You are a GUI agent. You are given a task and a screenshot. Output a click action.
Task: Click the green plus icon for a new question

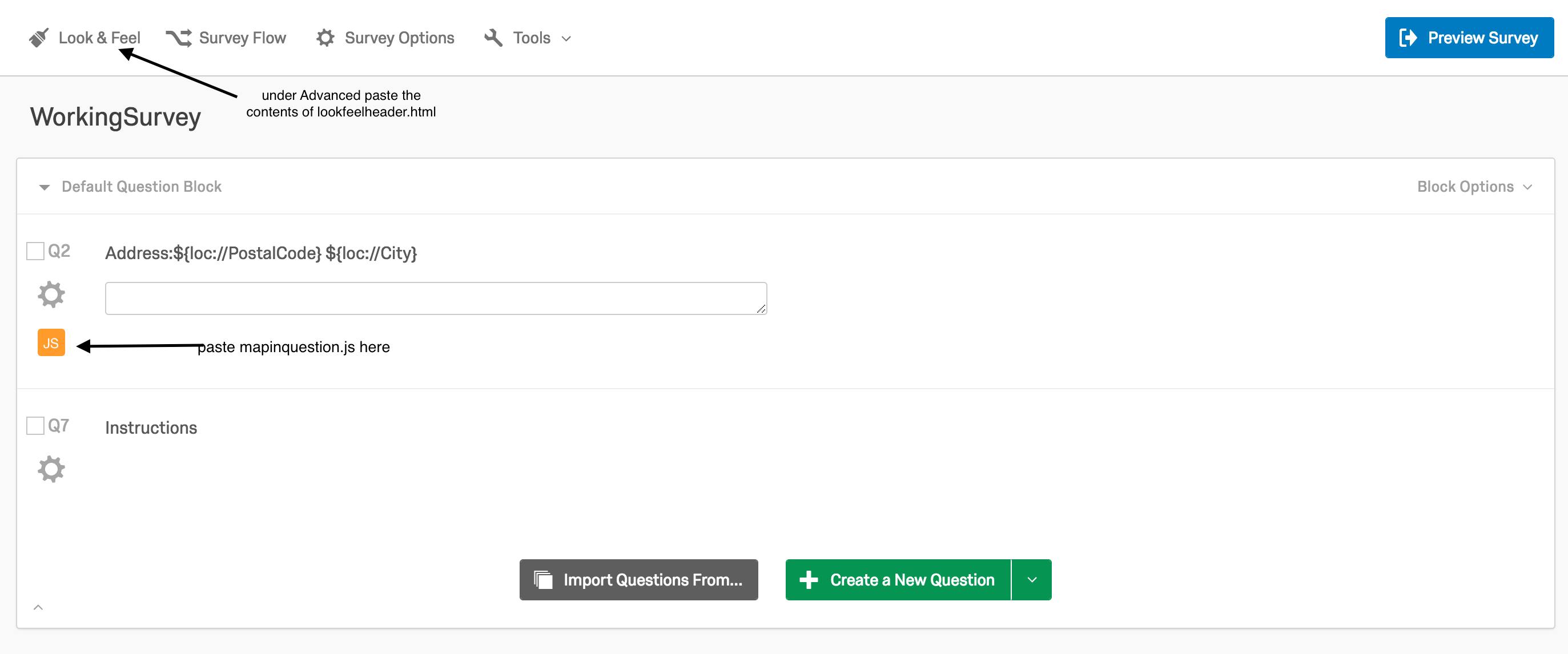click(809, 580)
